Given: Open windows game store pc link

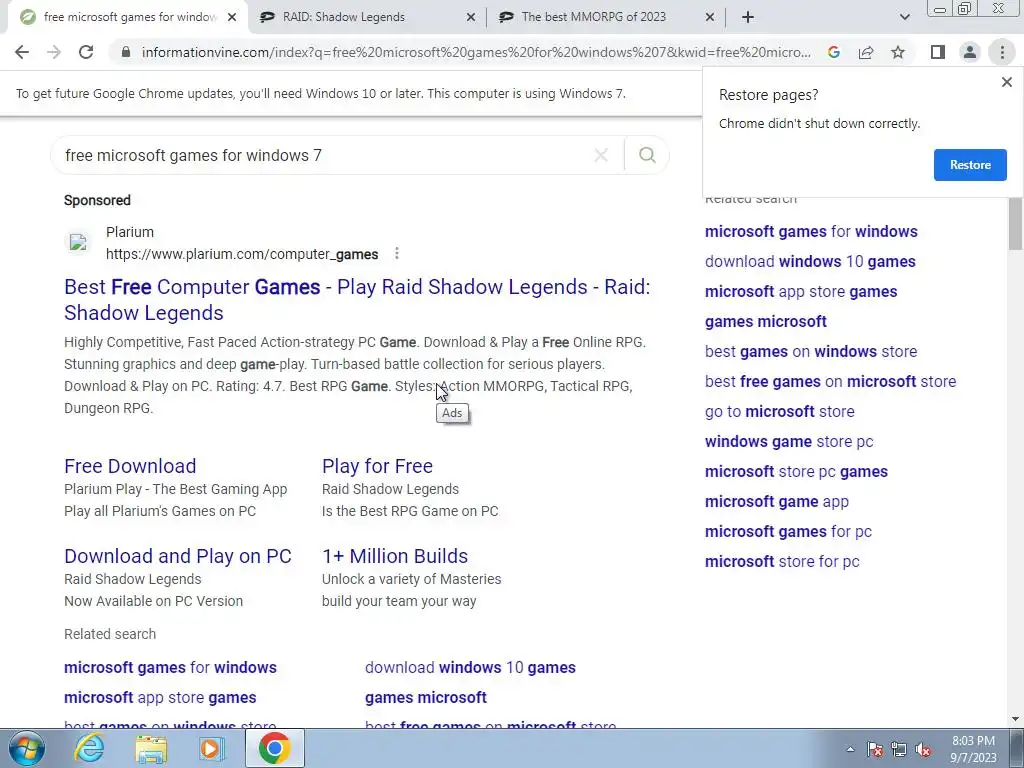Looking at the screenshot, I should 789,441.
